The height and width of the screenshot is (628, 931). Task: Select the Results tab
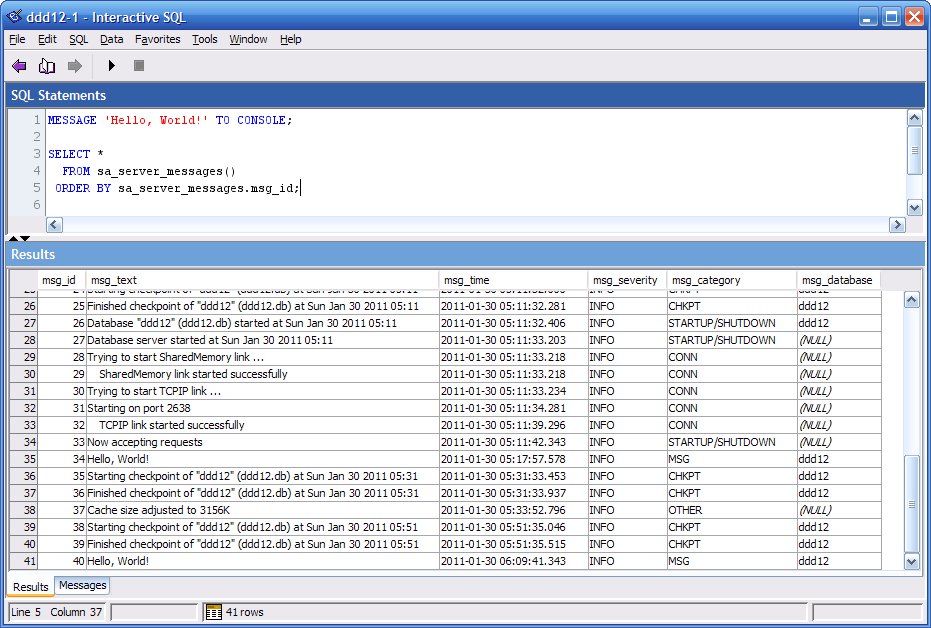tap(29, 586)
